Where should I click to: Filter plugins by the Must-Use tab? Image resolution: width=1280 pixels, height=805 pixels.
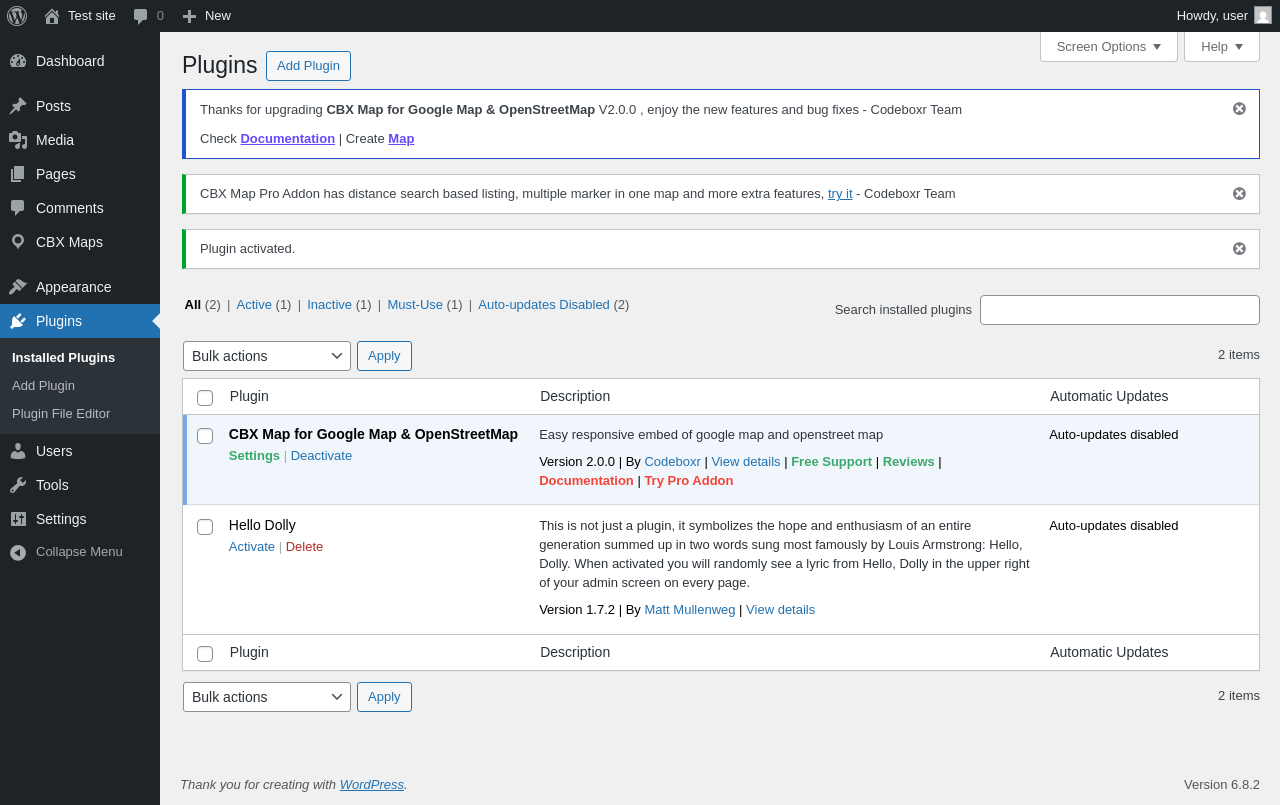click(415, 305)
